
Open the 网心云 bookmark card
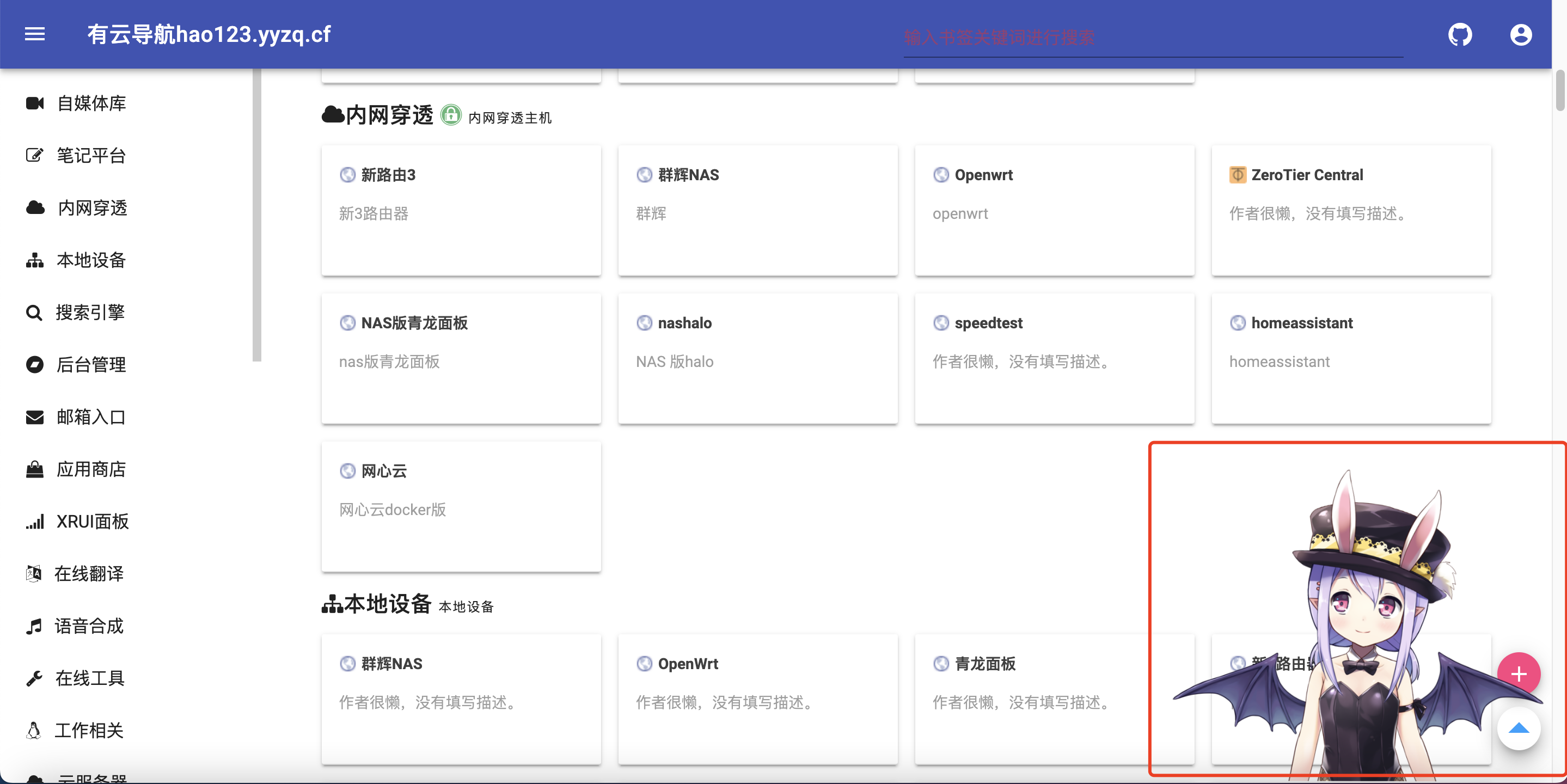pyautogui.click(x=461, y=507)
